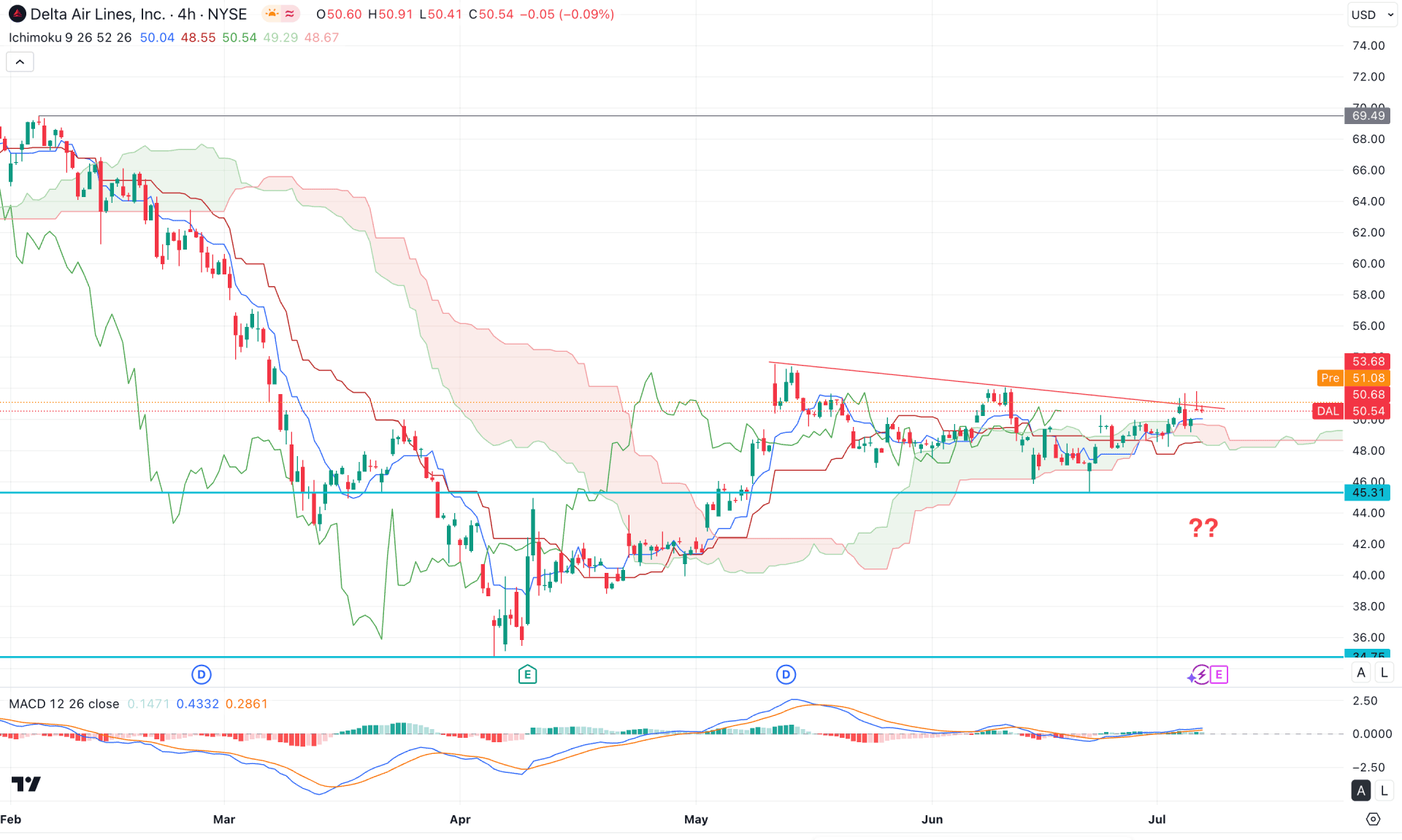The image size is (1402, 840).
Task: Select the MACD 12 26 close indicator label
Action: (x=64, y=704)
